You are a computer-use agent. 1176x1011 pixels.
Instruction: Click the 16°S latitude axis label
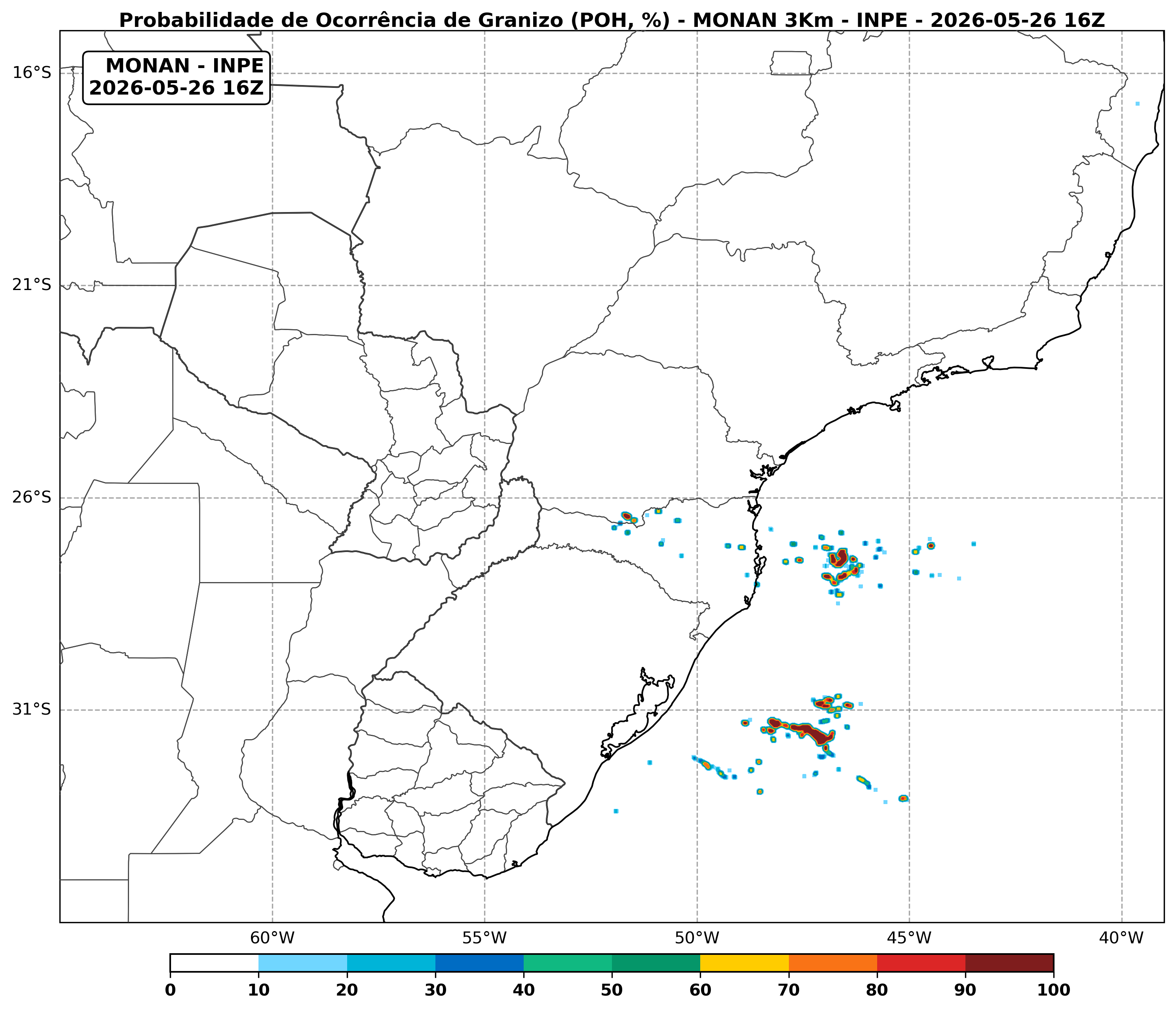coord(32,73)
